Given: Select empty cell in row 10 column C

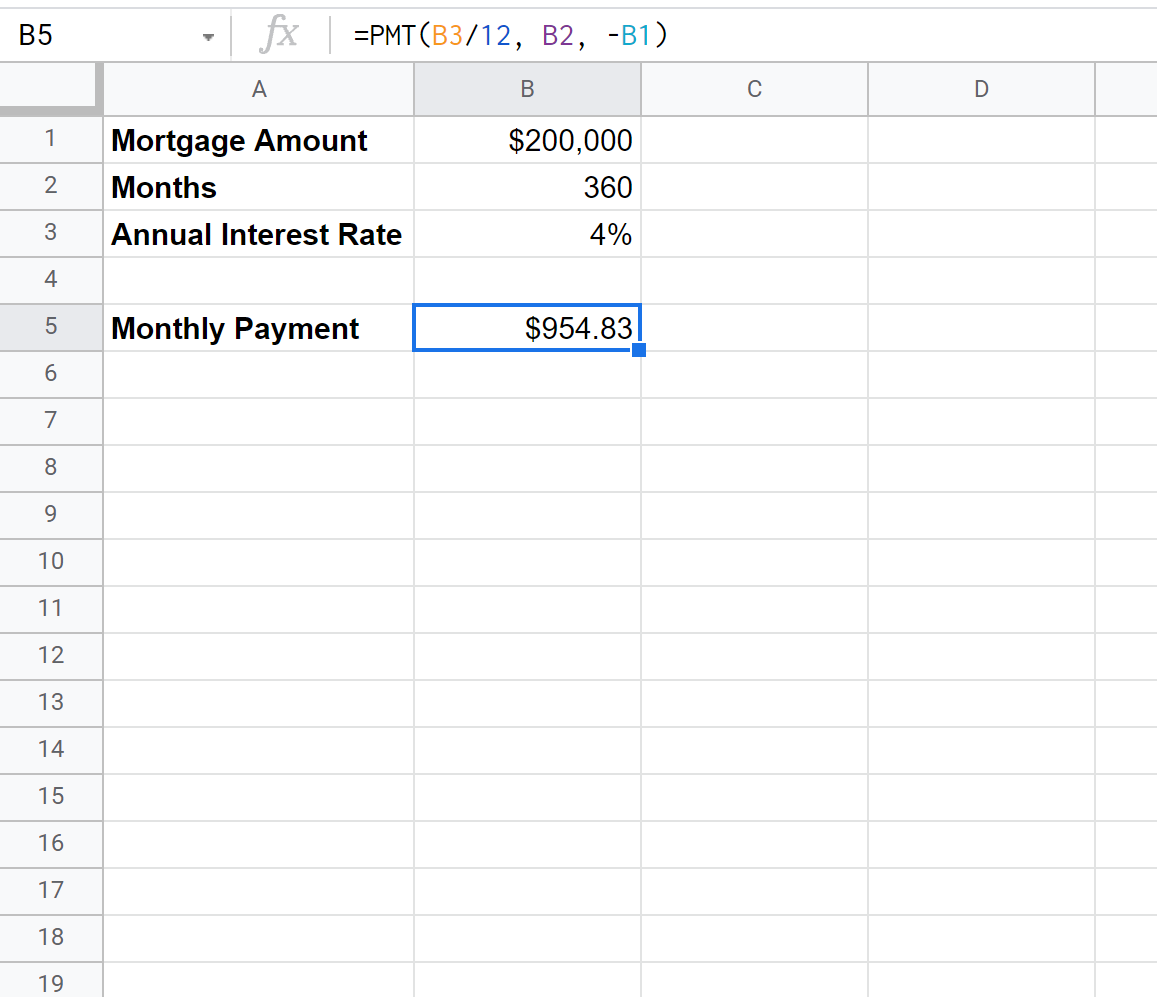Looking at the screenshot, I should [754, 562].
